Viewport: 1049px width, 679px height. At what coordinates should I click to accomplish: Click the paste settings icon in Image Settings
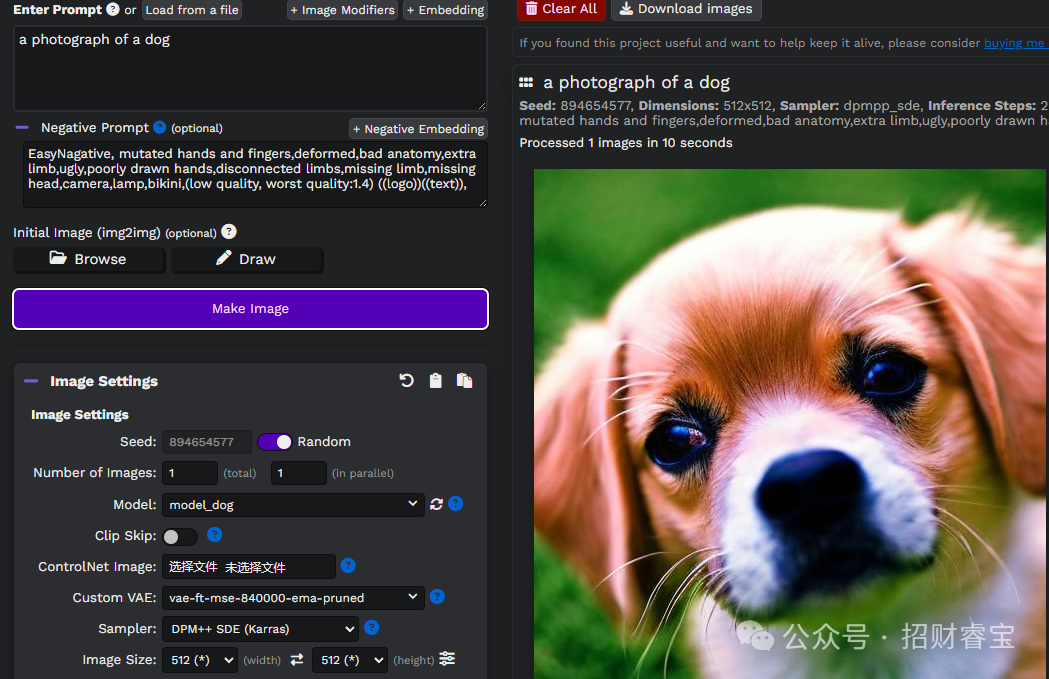point(464,381)
